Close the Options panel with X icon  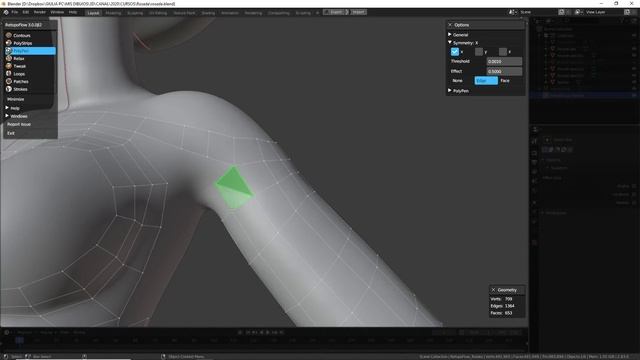(x=450, y=25)
